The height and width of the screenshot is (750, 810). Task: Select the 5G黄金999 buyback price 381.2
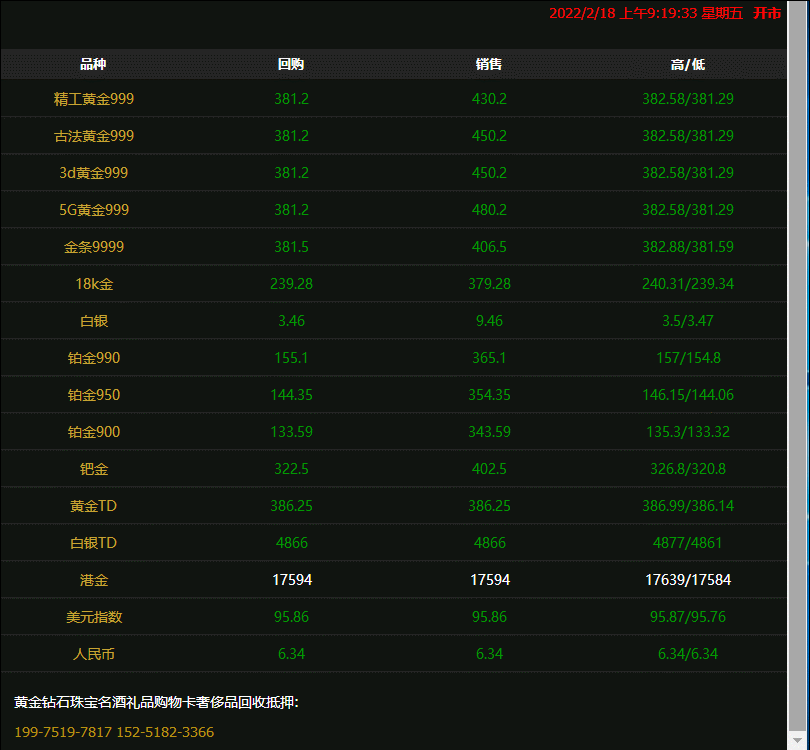291,210
